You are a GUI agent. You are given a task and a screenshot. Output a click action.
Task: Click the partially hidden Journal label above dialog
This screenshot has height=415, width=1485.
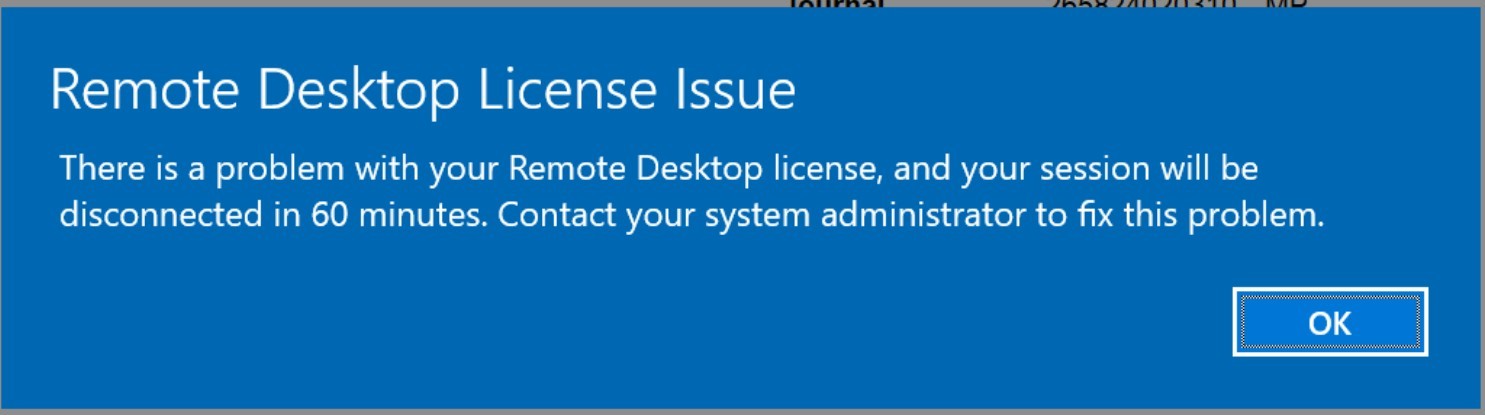pyautogui.click(x=836, y=4)
